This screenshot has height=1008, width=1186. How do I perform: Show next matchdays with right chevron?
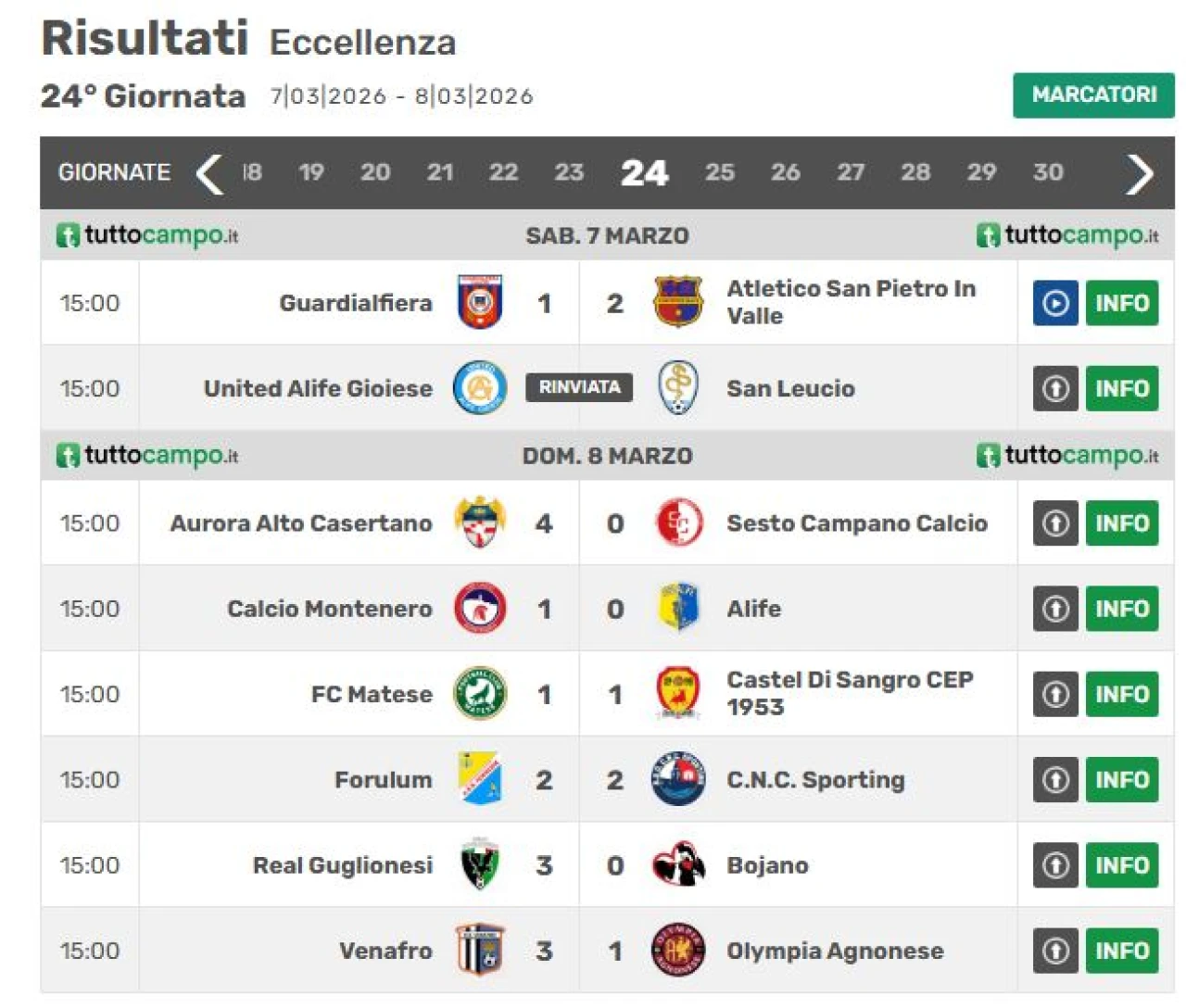[1139, 173]
